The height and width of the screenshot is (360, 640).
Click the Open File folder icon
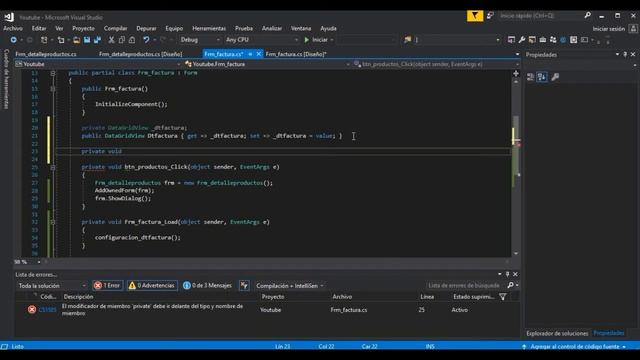click(x=76, y=40)
